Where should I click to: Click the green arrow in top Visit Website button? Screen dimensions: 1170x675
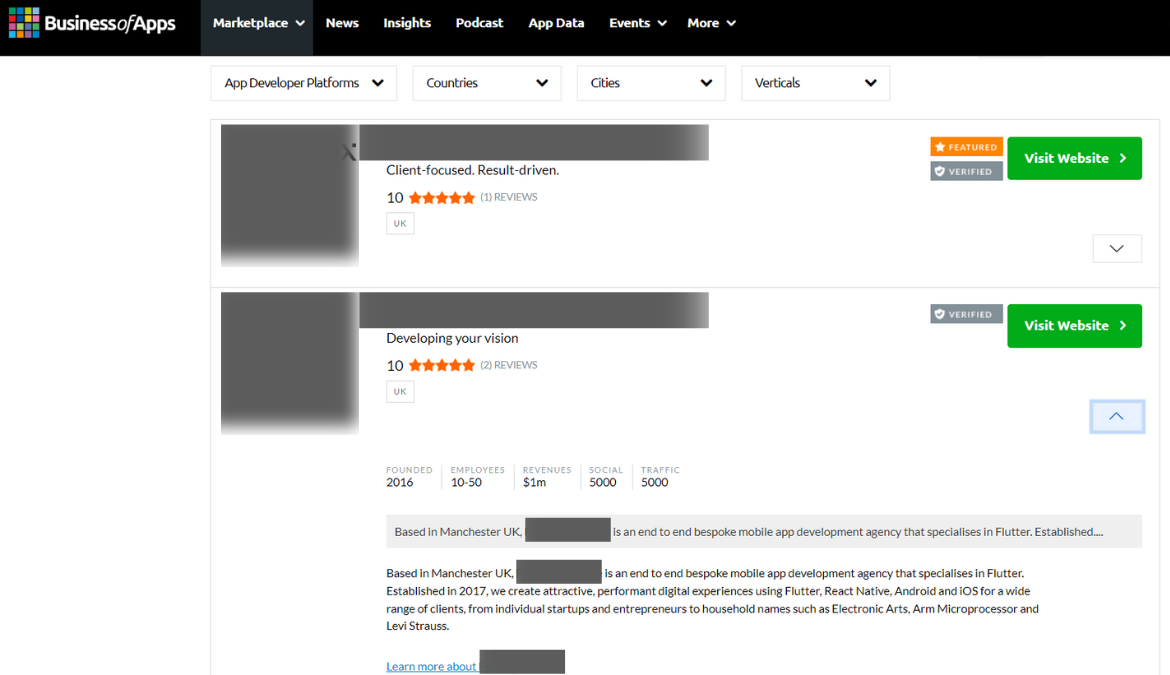coord(1120,158)
